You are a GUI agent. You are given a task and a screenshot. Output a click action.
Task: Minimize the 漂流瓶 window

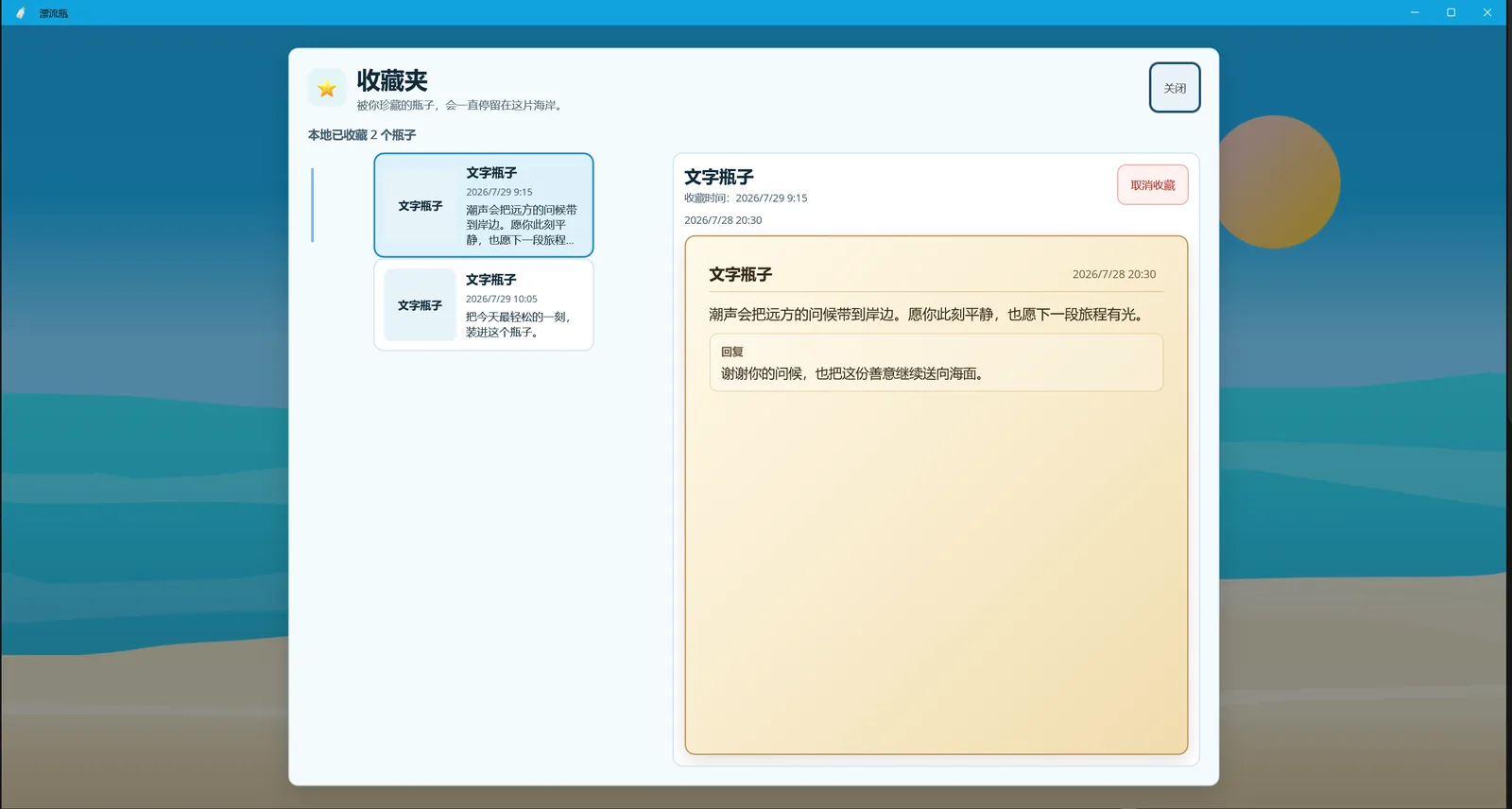[x=1415, y=12]
